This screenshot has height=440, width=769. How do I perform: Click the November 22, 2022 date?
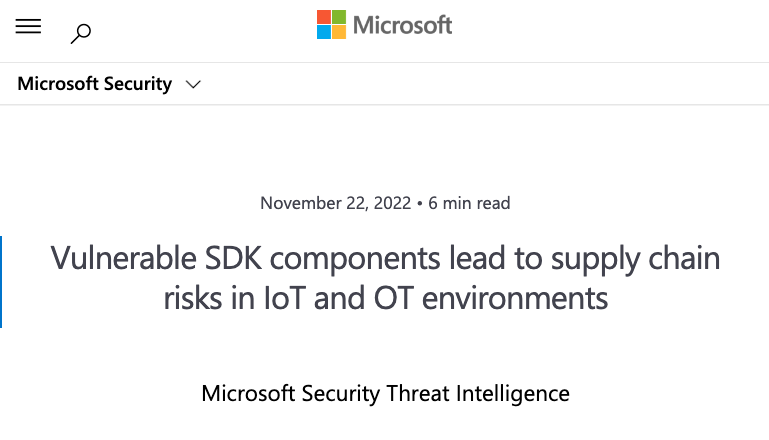click(x=335, y=203)
